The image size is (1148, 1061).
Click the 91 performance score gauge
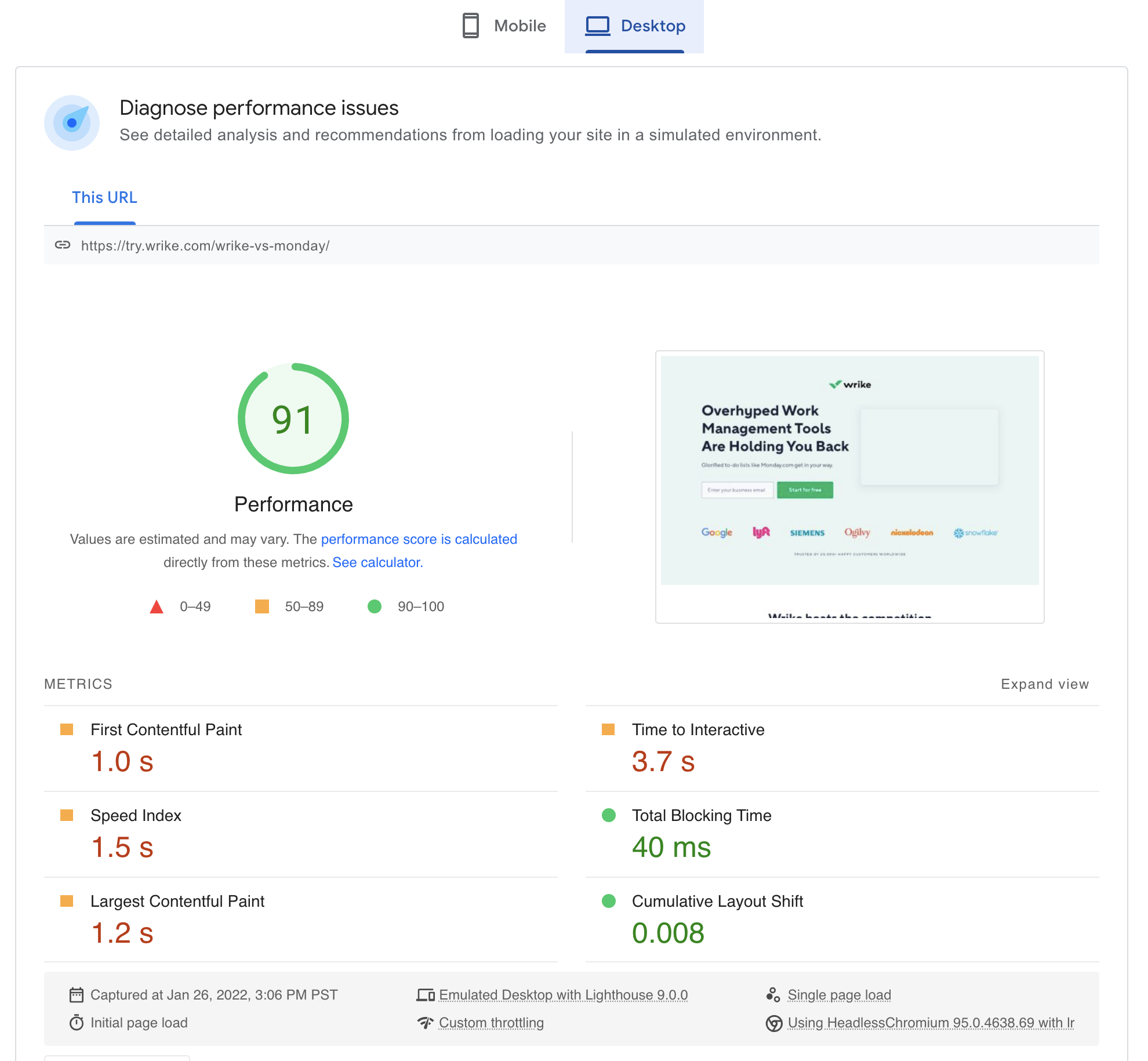tap(293, 419)
